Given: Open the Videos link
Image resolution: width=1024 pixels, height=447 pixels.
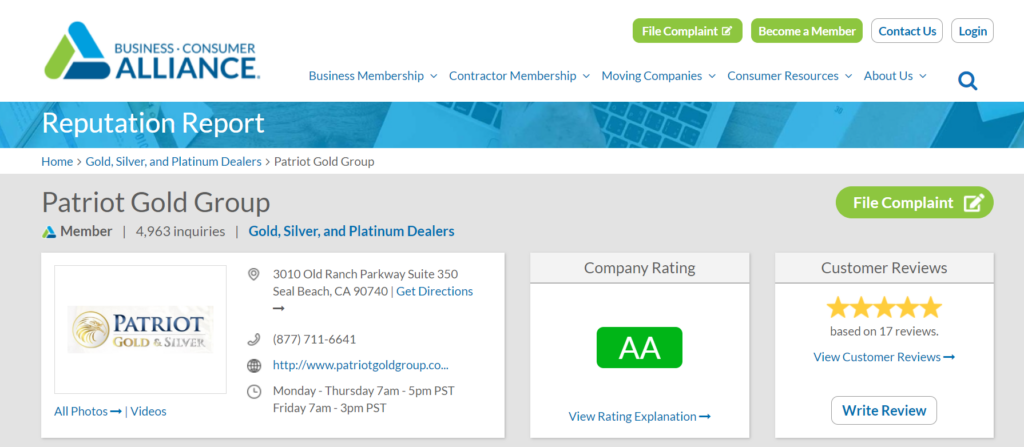Looking at the screenshot, I should [148, 412].
